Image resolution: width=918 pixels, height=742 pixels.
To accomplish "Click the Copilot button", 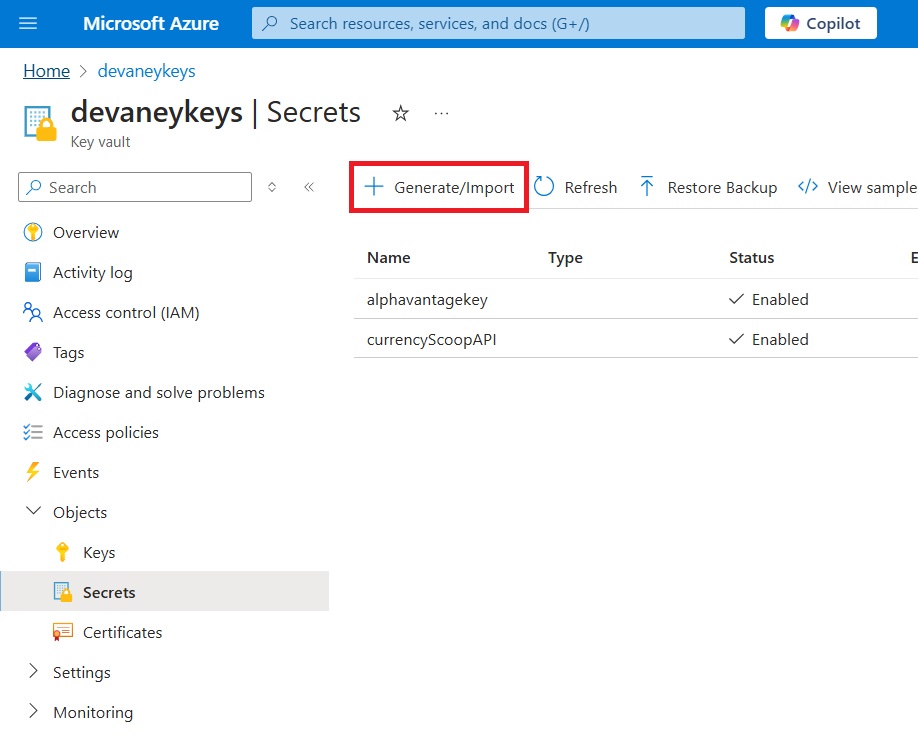I will (x=820, y=23).
